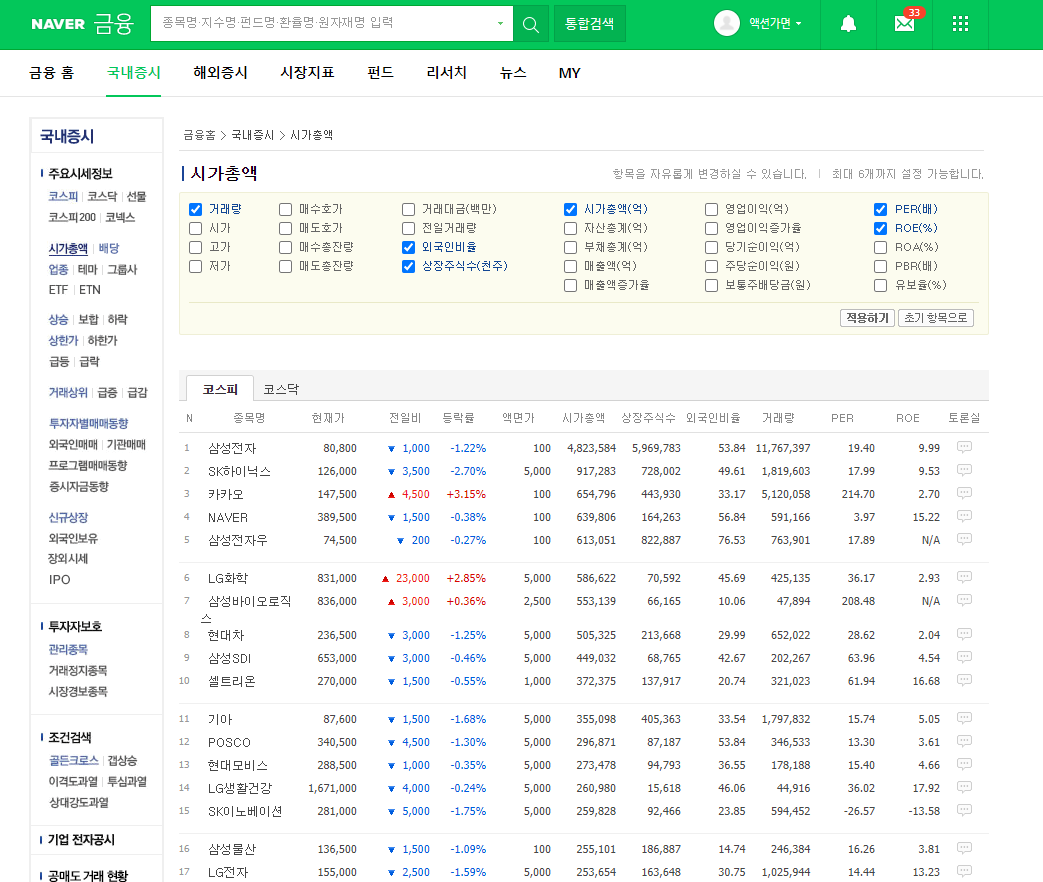
Task: Open discussion room icon for 삼성SDI
Action: point(964,657)
